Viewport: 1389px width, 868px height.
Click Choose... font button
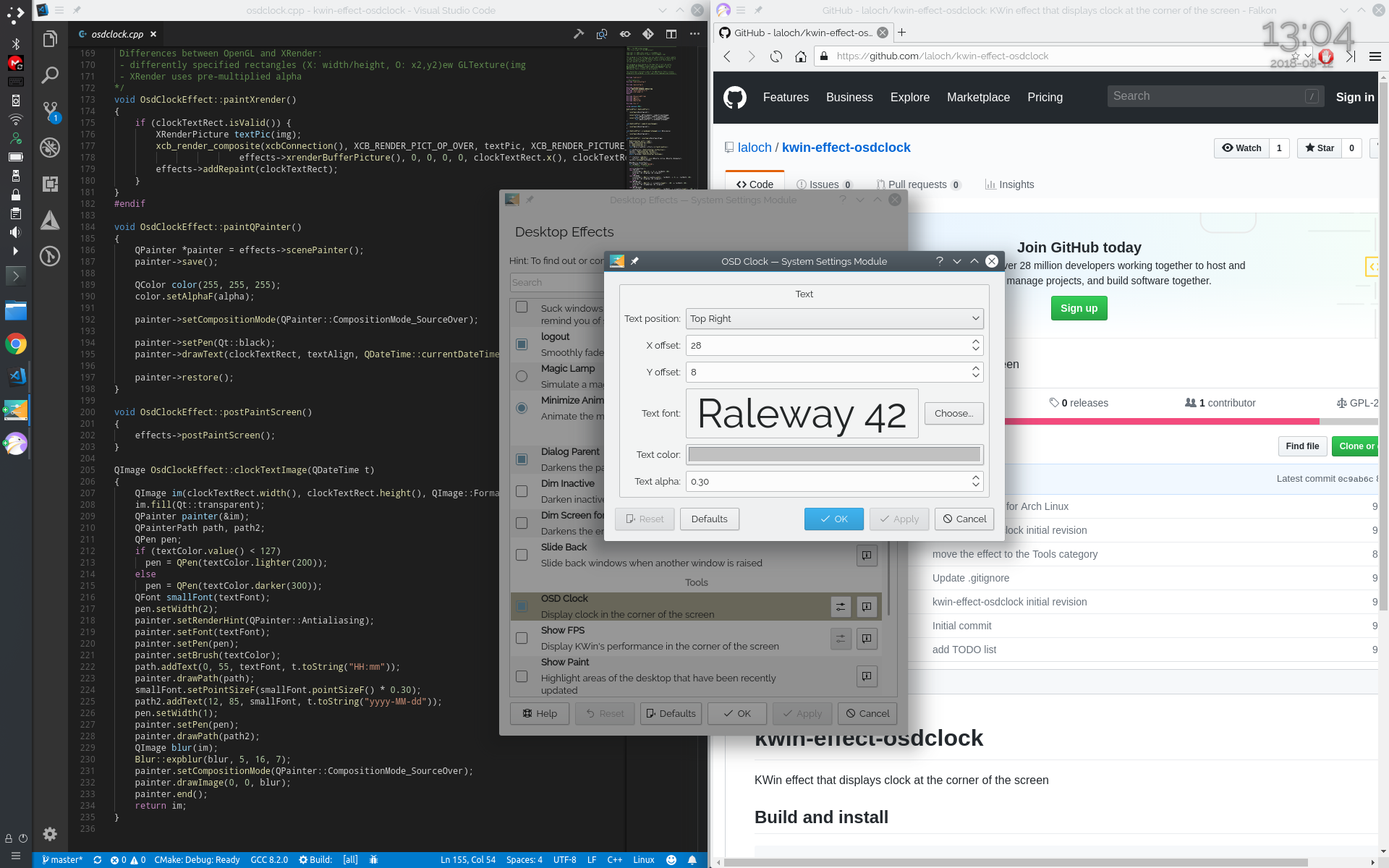[x=953, y=413]
